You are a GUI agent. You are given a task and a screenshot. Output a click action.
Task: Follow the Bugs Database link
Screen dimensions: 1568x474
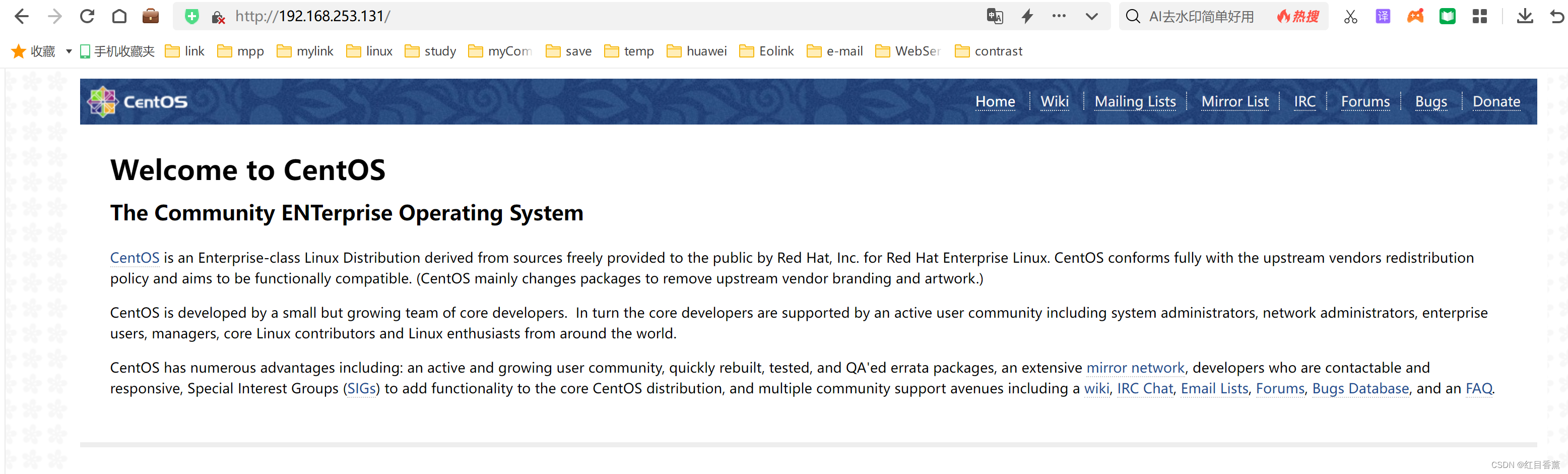(x=1360, y=389)
